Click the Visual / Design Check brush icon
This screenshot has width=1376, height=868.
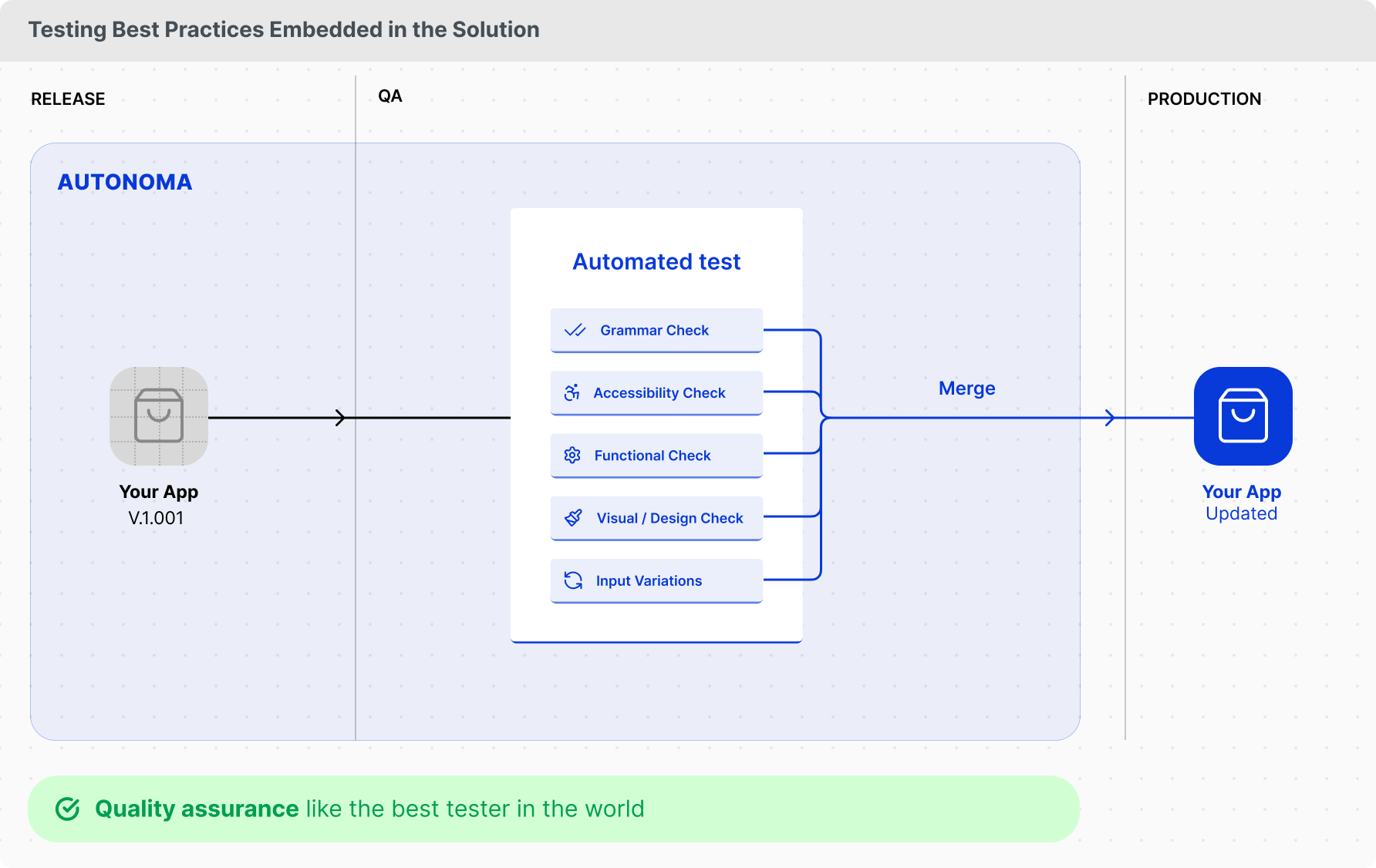pyautogui.click(x=572, y=518)
